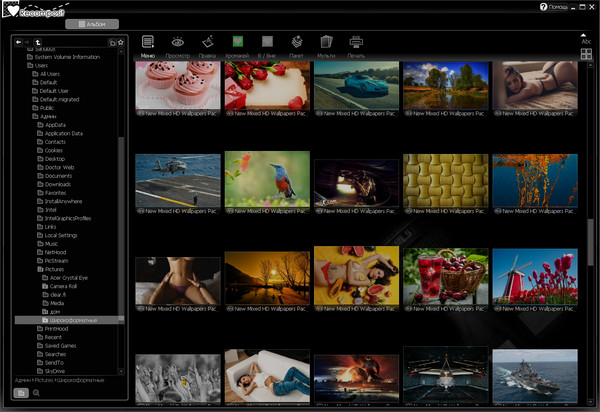Select the green Хромакей tool
This screenshot has width=600, height=412.
pyautogui.click(x=238, y=43)
